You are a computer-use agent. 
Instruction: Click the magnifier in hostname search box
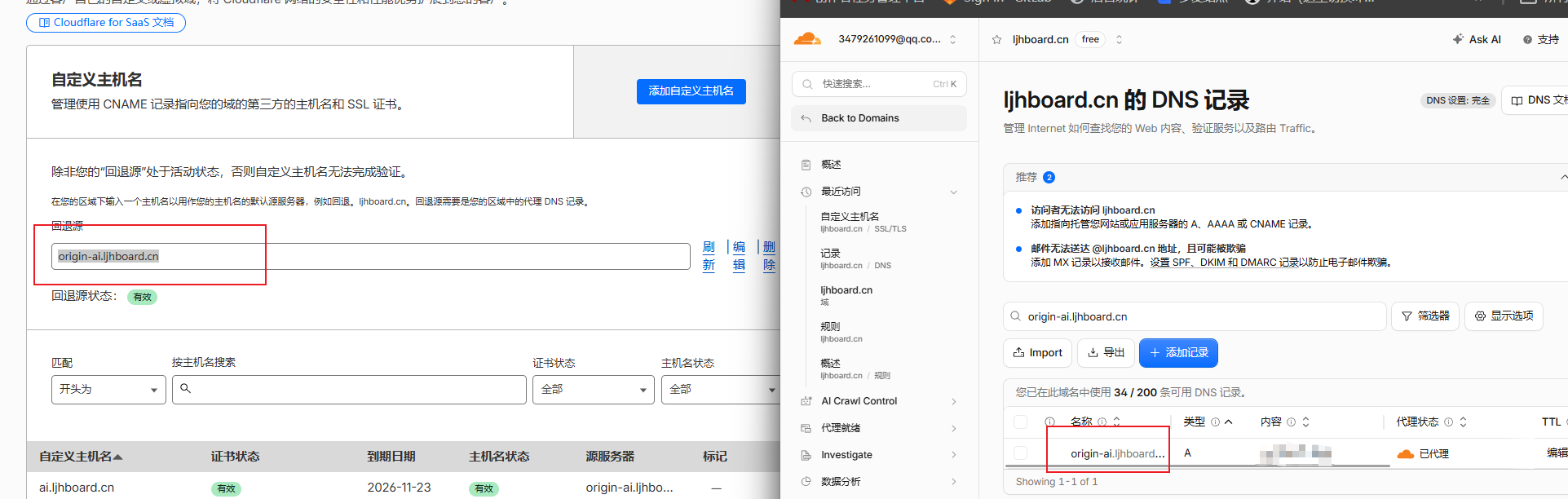click(x=186, y=389)
